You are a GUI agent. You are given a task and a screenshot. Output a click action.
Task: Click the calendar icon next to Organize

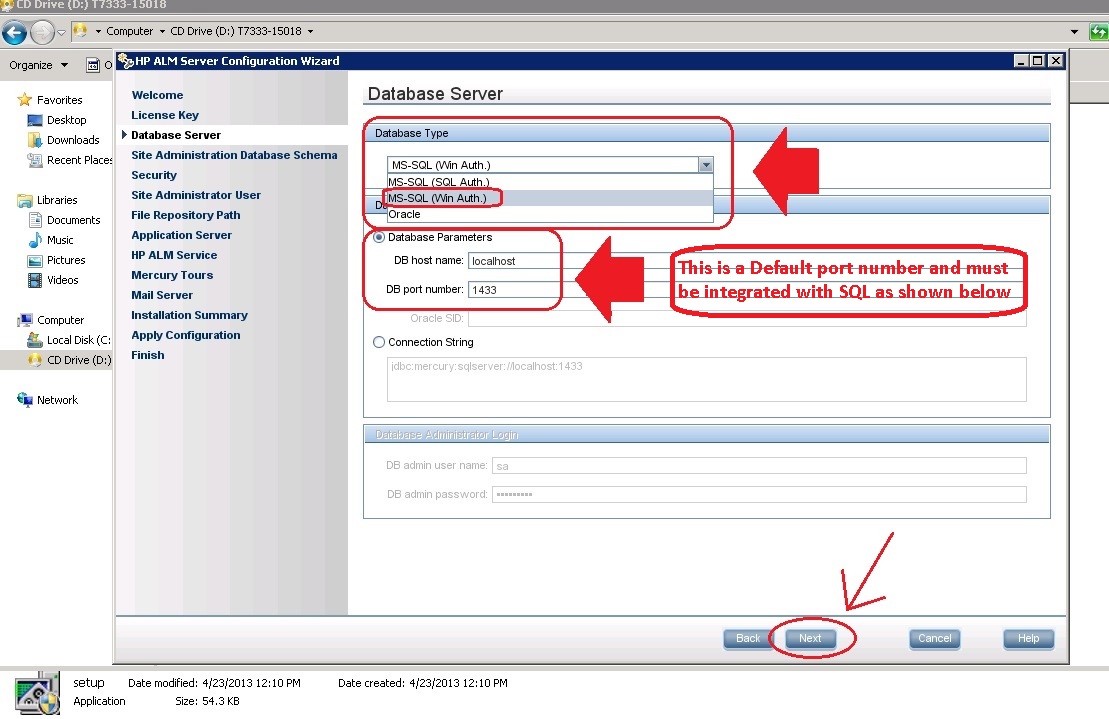click(x=93, y=65)
